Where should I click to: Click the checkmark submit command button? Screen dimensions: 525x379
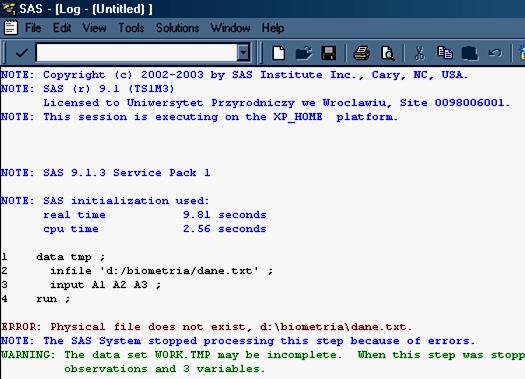(x=22, y=53)
